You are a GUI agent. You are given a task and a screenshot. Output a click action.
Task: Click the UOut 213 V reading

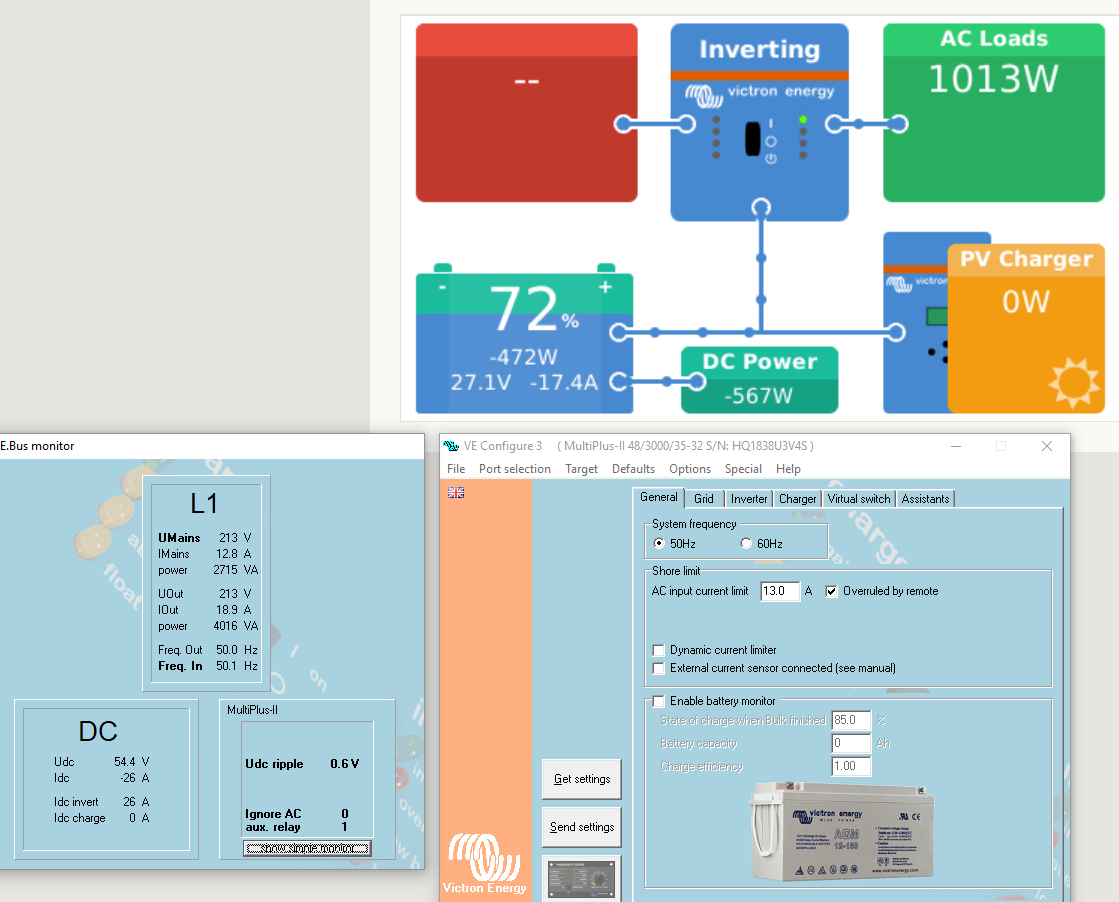point(206,594)
